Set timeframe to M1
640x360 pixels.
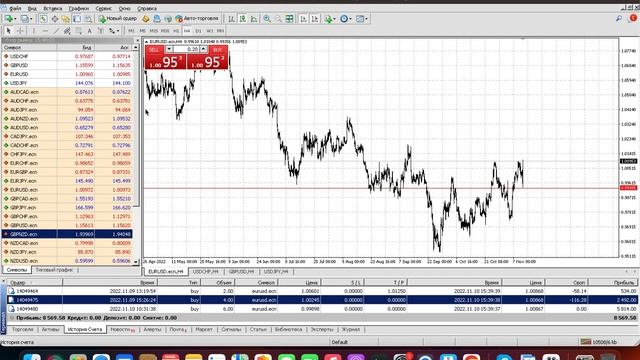click(x=131, y=31)
